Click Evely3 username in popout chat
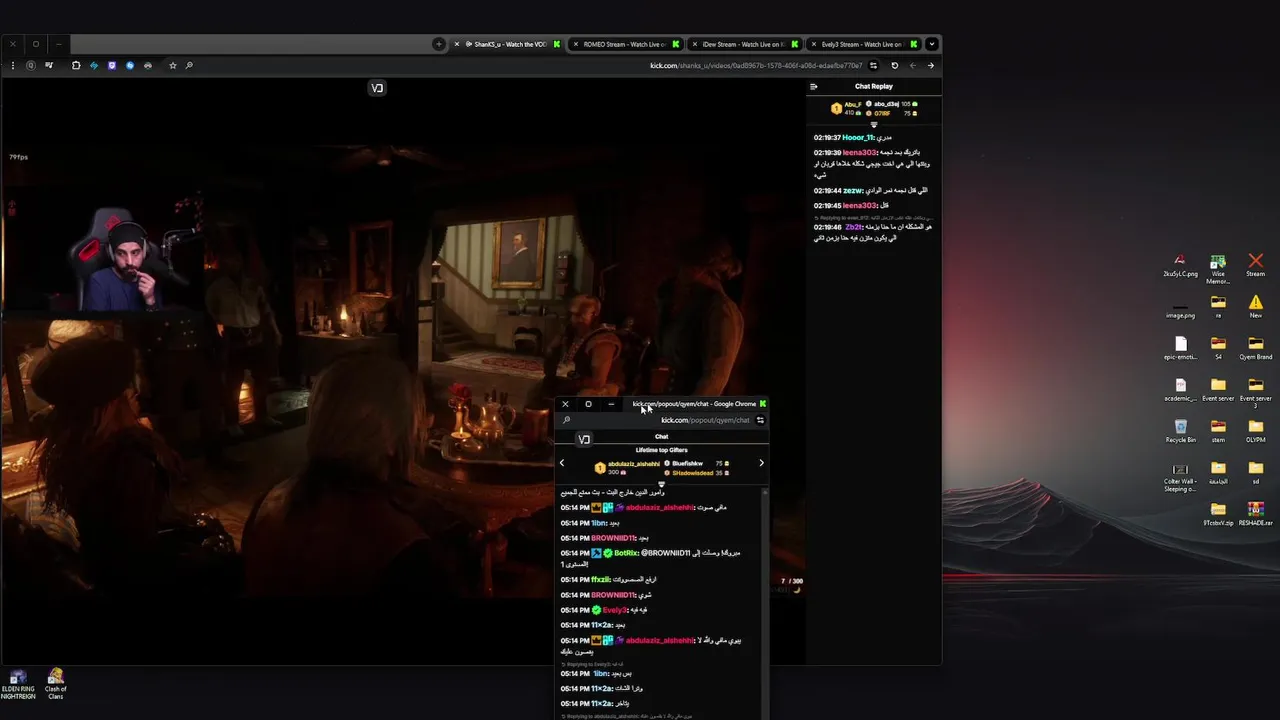 (x=616, y=610)
